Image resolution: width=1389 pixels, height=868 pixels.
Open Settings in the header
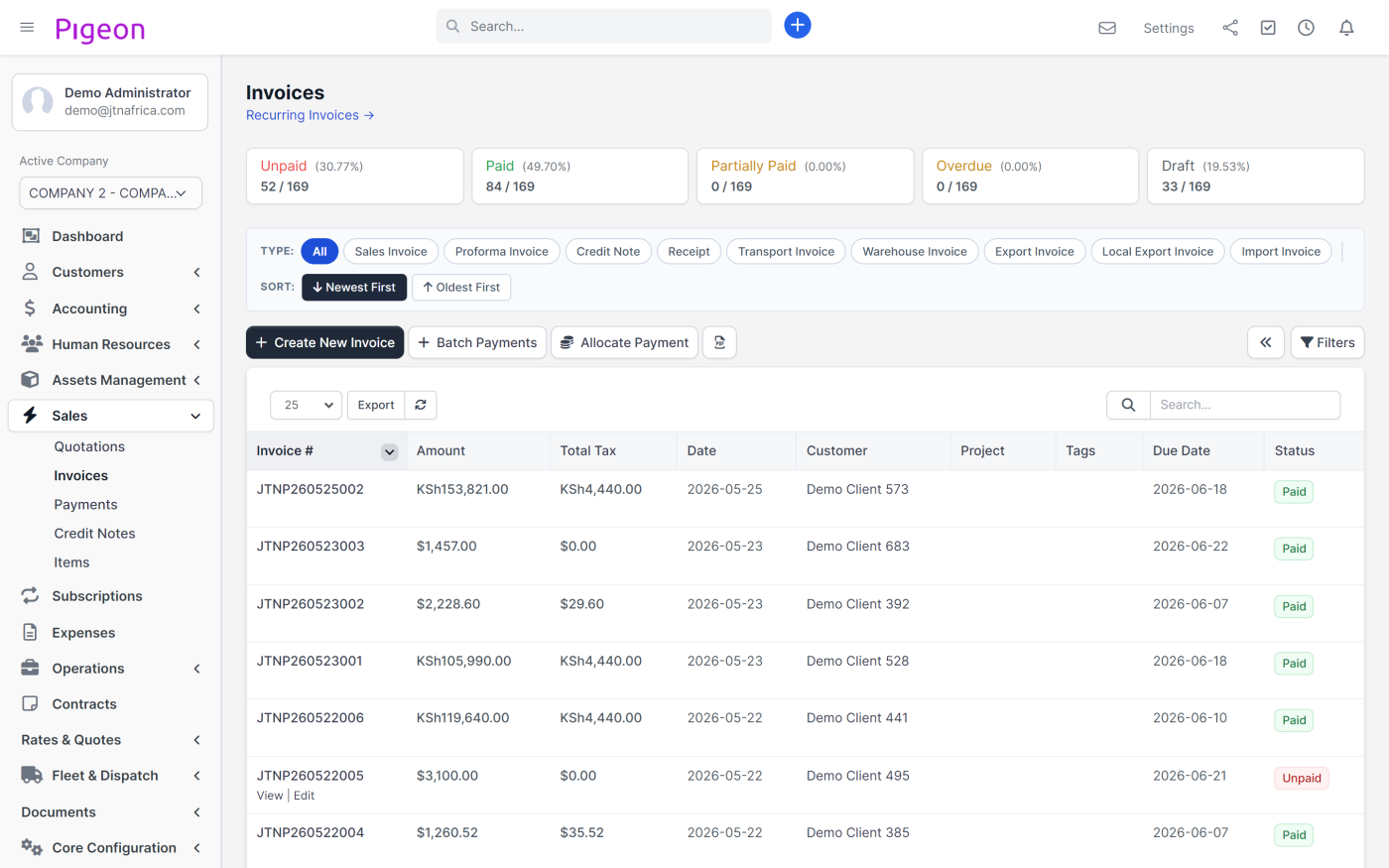point(1169,28)
